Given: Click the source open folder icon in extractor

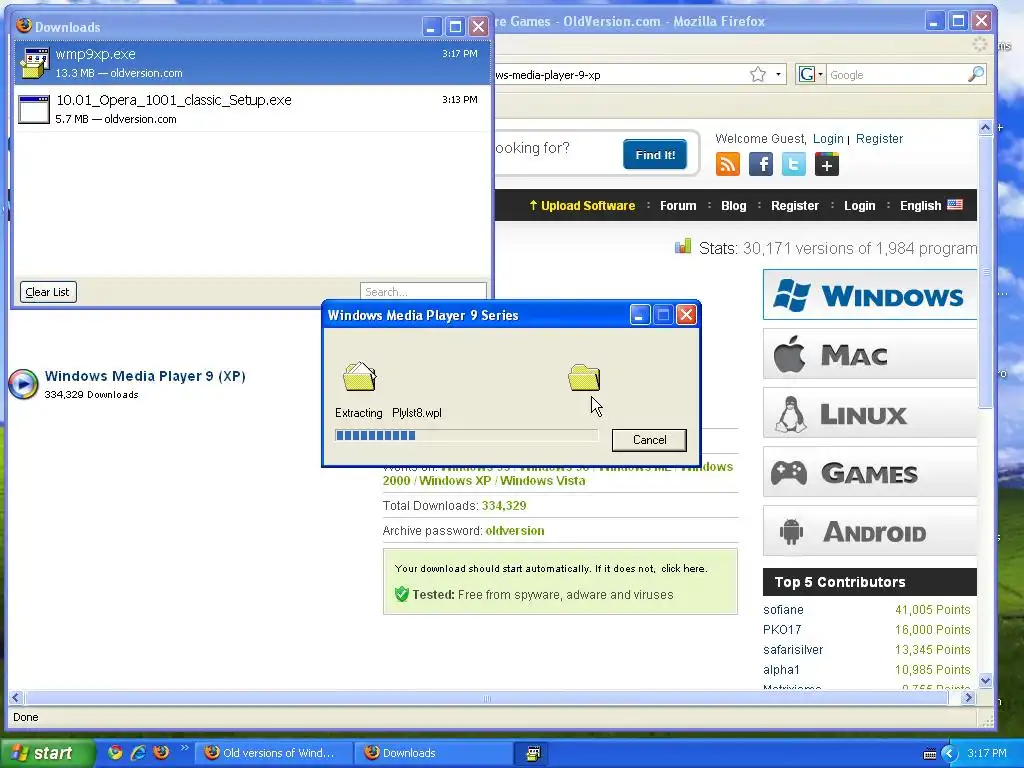Looking at the screenshot, I should coord(359,377).
